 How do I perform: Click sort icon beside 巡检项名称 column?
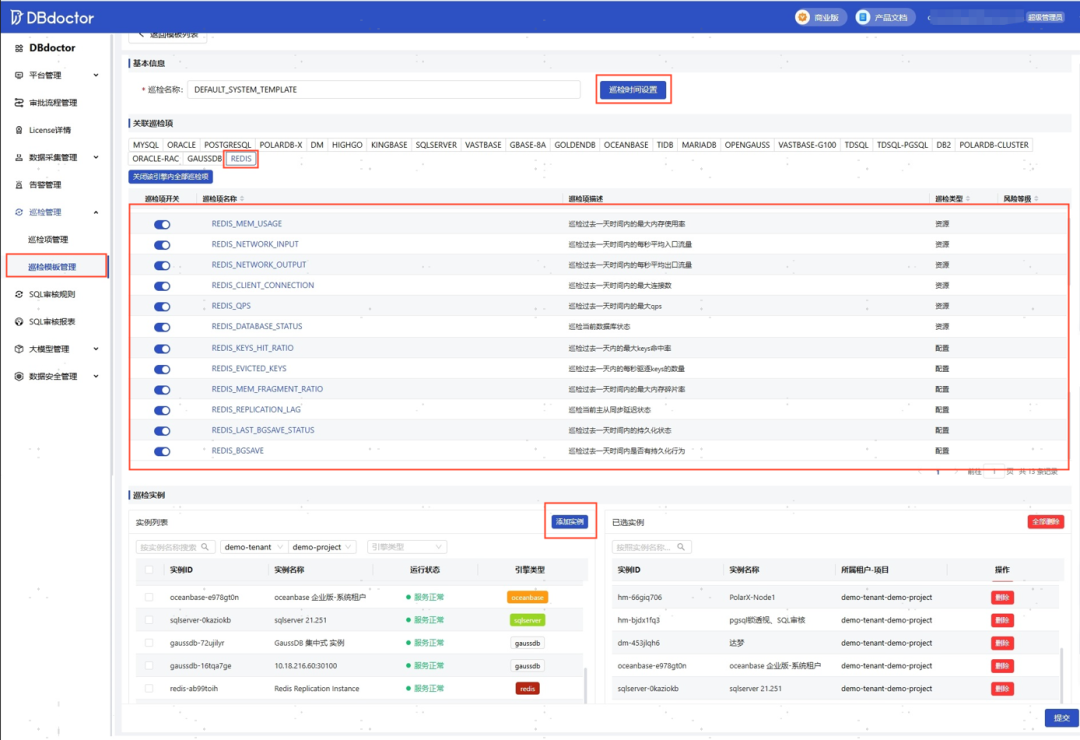pos(242,198)
